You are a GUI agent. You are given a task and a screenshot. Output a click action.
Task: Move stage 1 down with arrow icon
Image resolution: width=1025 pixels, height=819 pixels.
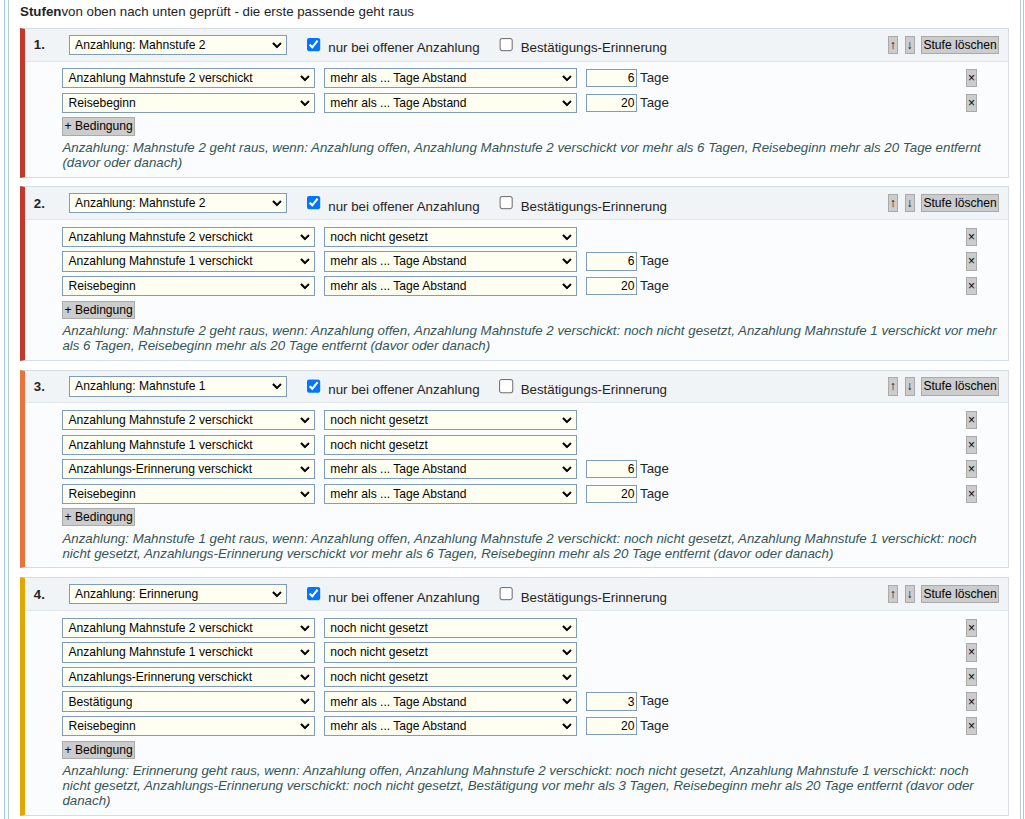pos(909,45)
